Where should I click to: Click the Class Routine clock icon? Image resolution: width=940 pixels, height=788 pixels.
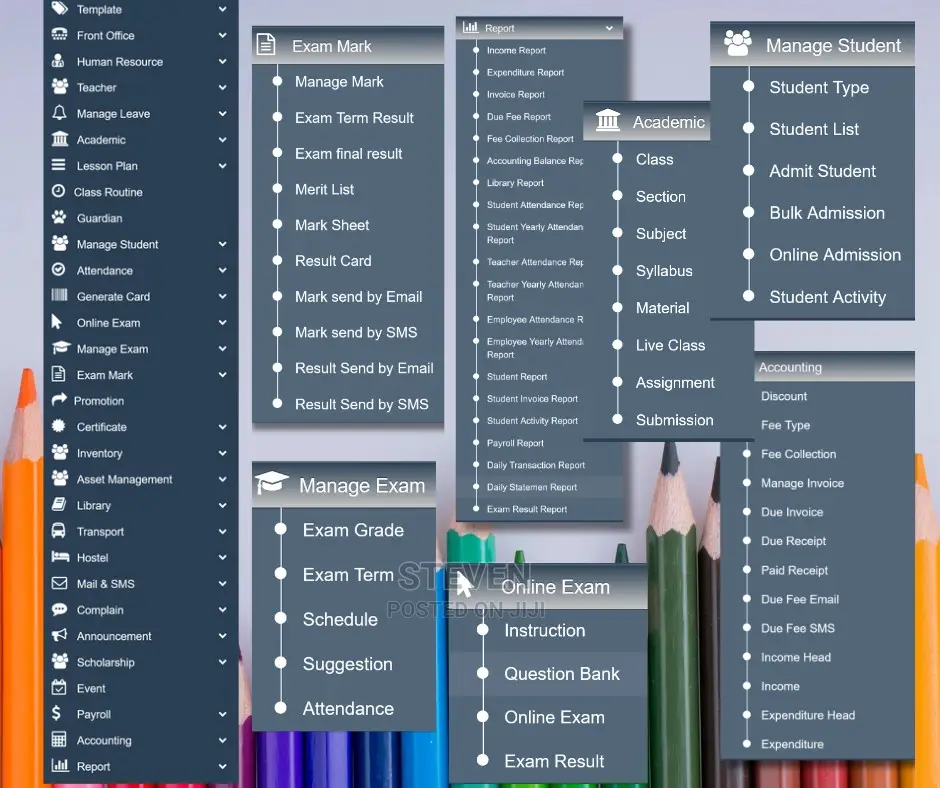[x=58, y=191]
